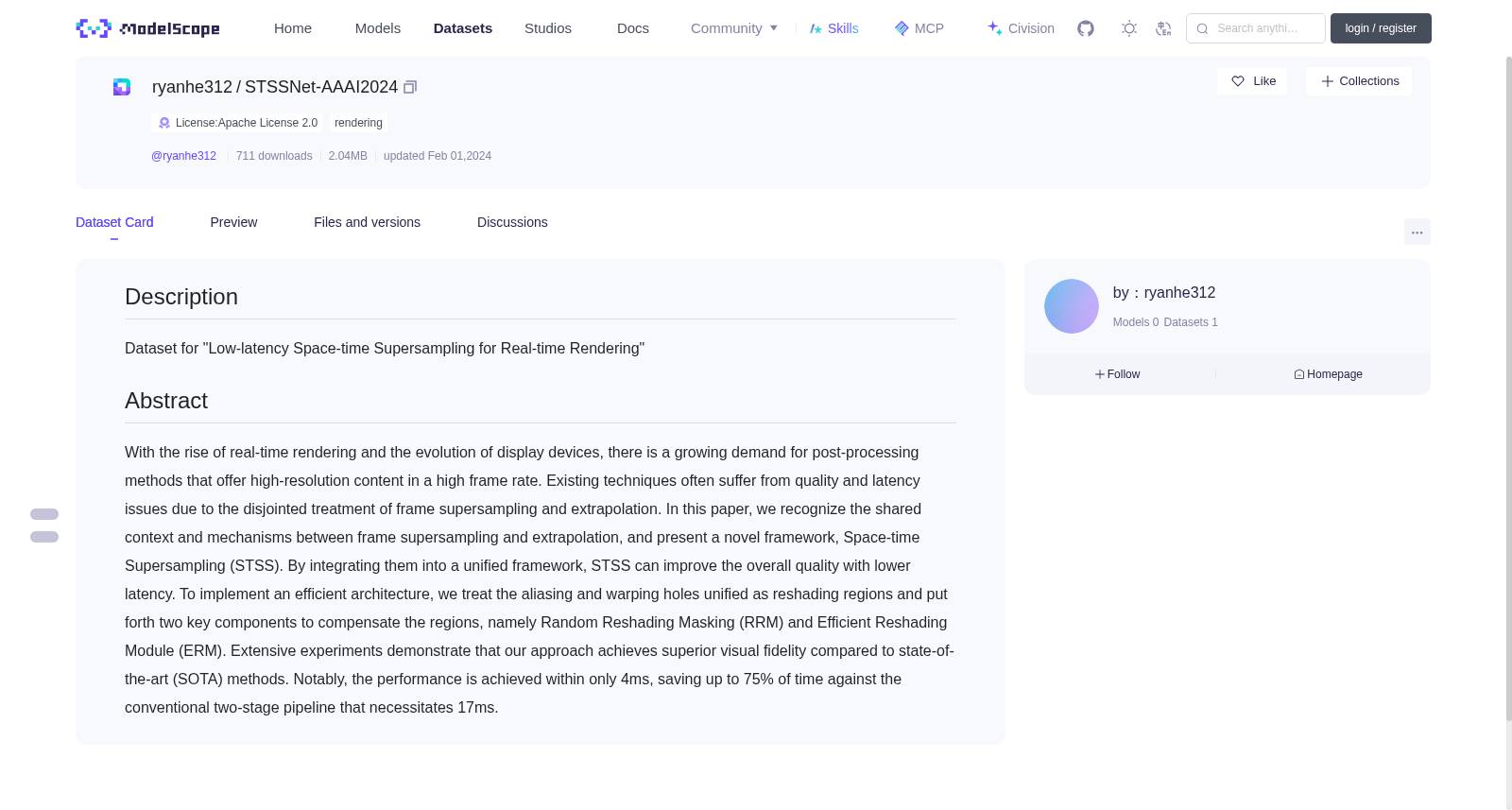Focus the Search anything input field
Screen dimensions: 1512x810
(x=1256, y=28)
